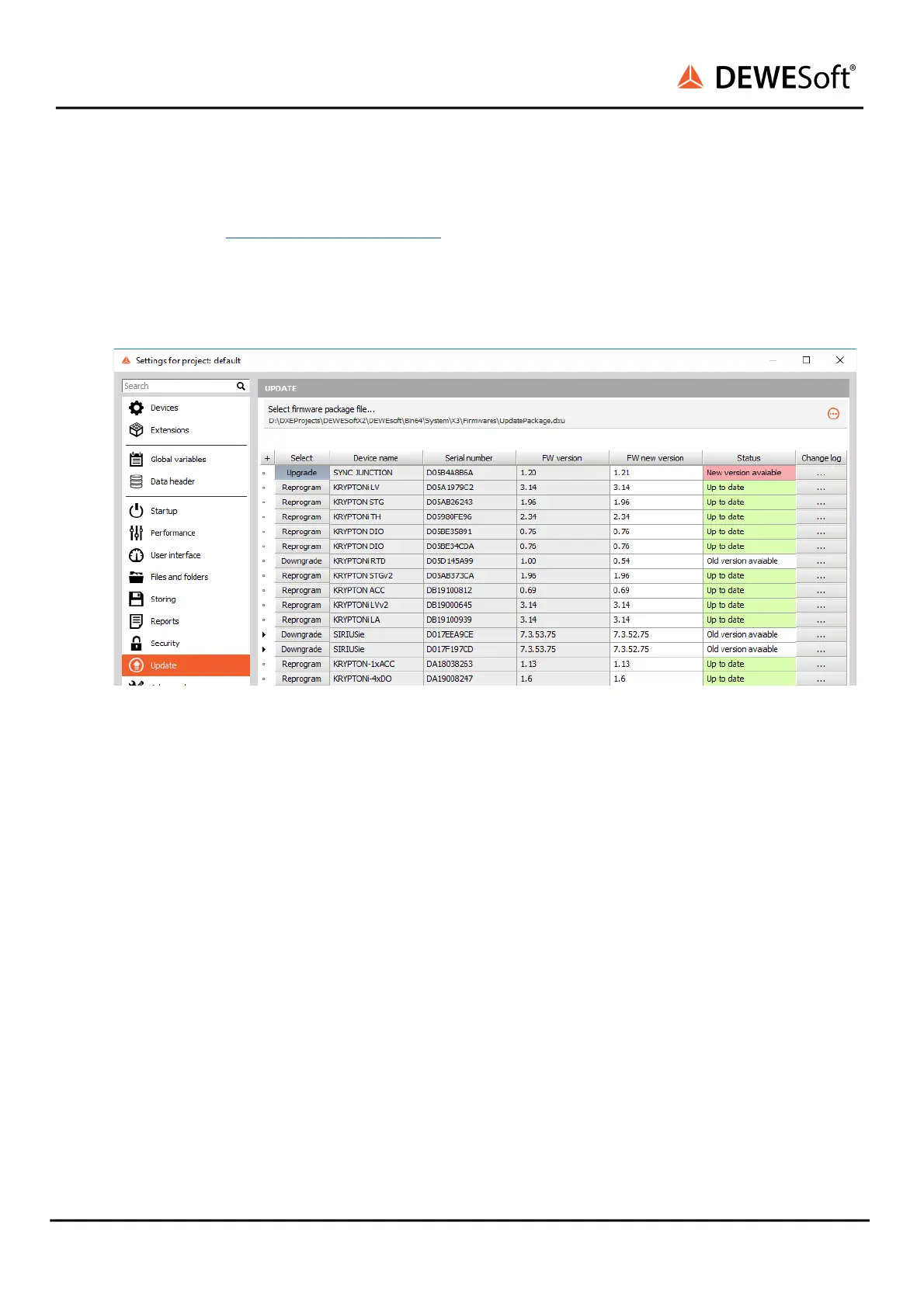Expand SIRIUSie row D017F197CD arrow
This screenshot has height=1309, width=924.
click(264, 649)
